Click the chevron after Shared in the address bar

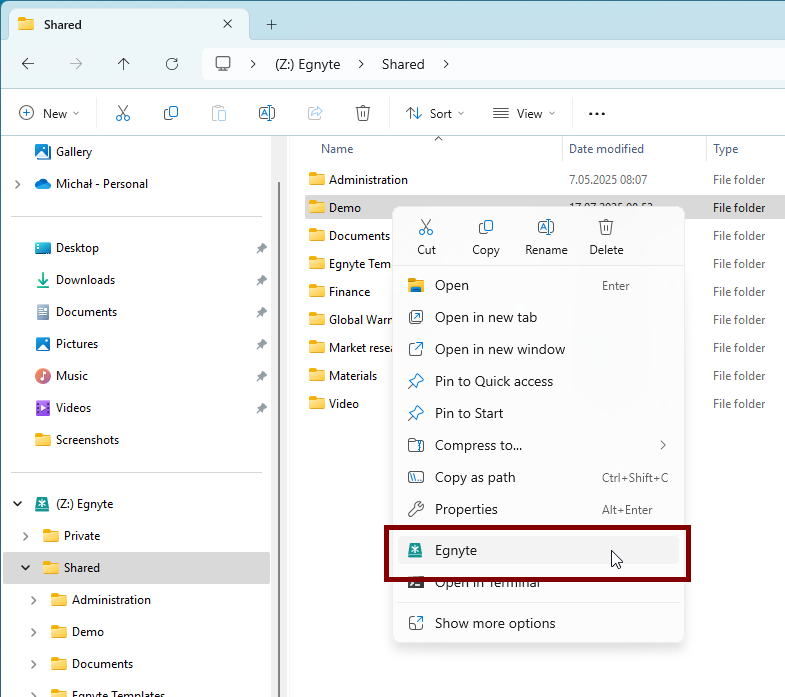446,64
